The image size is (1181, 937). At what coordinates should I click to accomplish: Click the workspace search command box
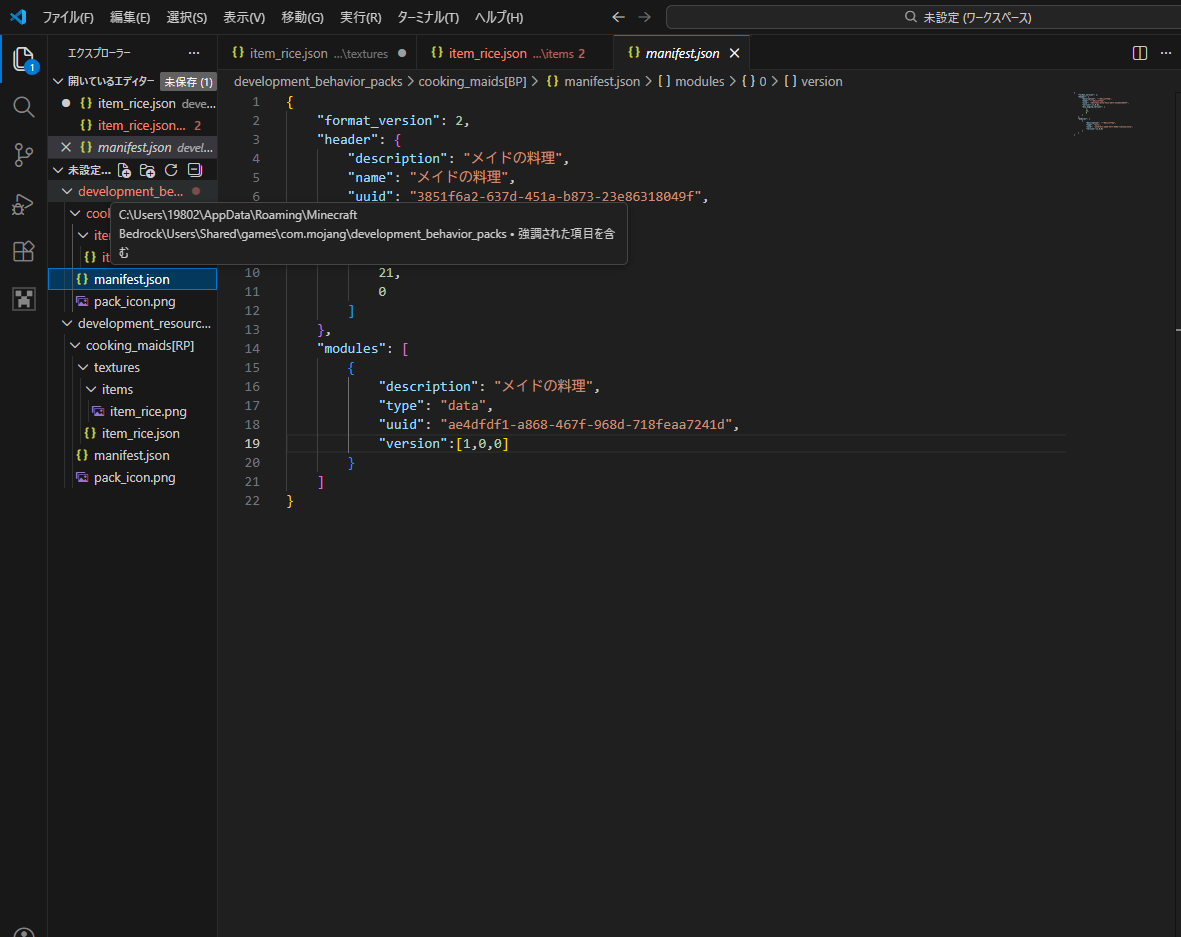[966, 17]
